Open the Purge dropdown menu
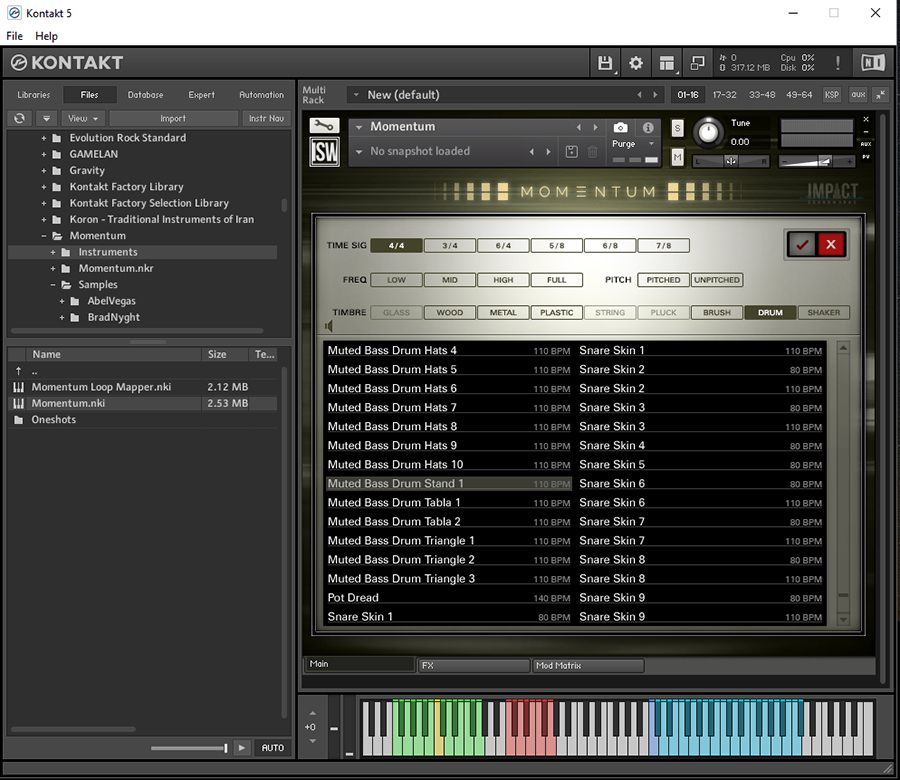The image size is (900, 780). 633,144
